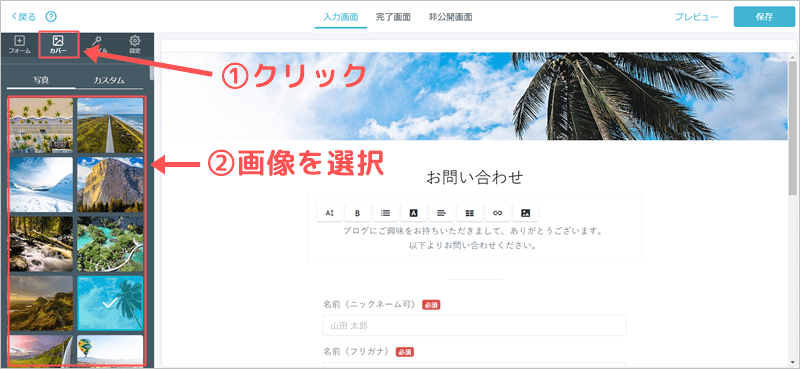The height and width of the screenshot is (369, 800).
Task: Click the help question mark icon
Action: click(51, 17)
